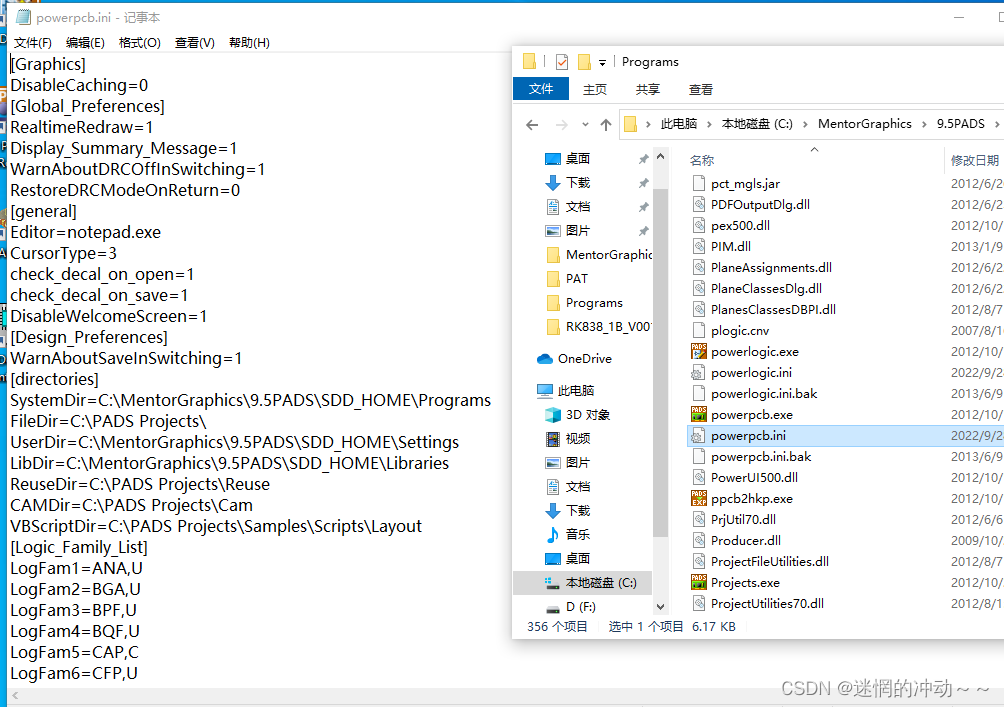The height and width of the screenshot is (707, 1004).
Task: Select the powerlogic.exe file icon
Action: pos(699,352)
